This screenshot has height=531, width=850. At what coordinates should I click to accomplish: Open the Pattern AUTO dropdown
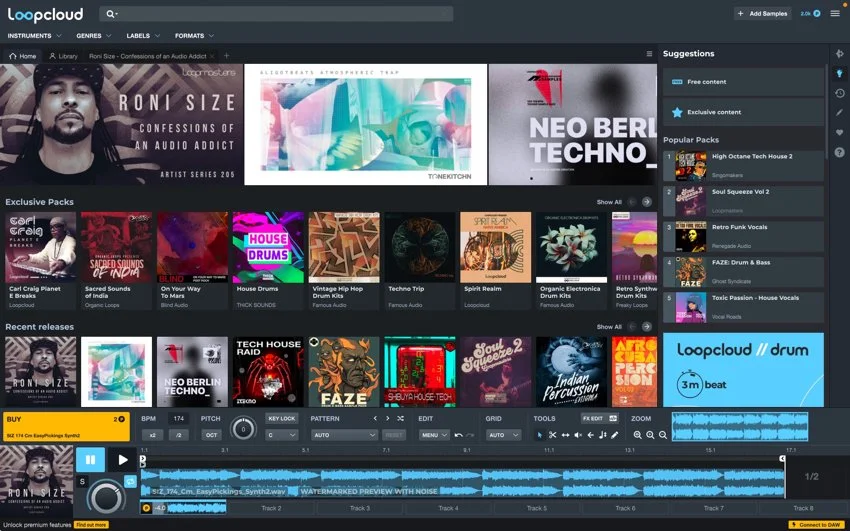[x=344, y=435]
